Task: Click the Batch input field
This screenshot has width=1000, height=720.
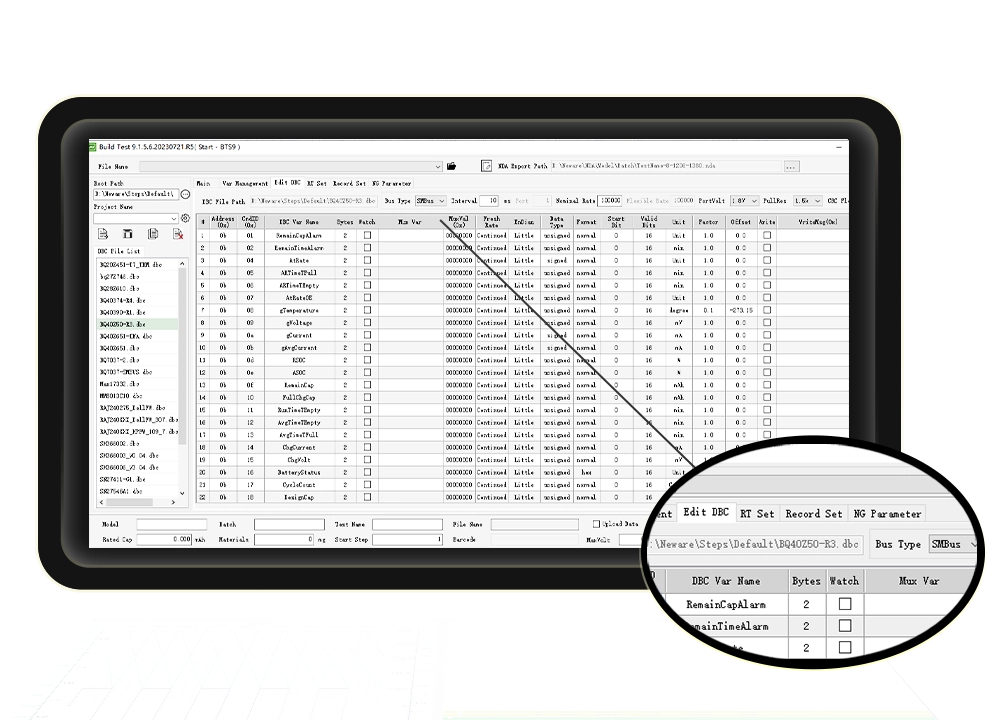Action: 289,524
